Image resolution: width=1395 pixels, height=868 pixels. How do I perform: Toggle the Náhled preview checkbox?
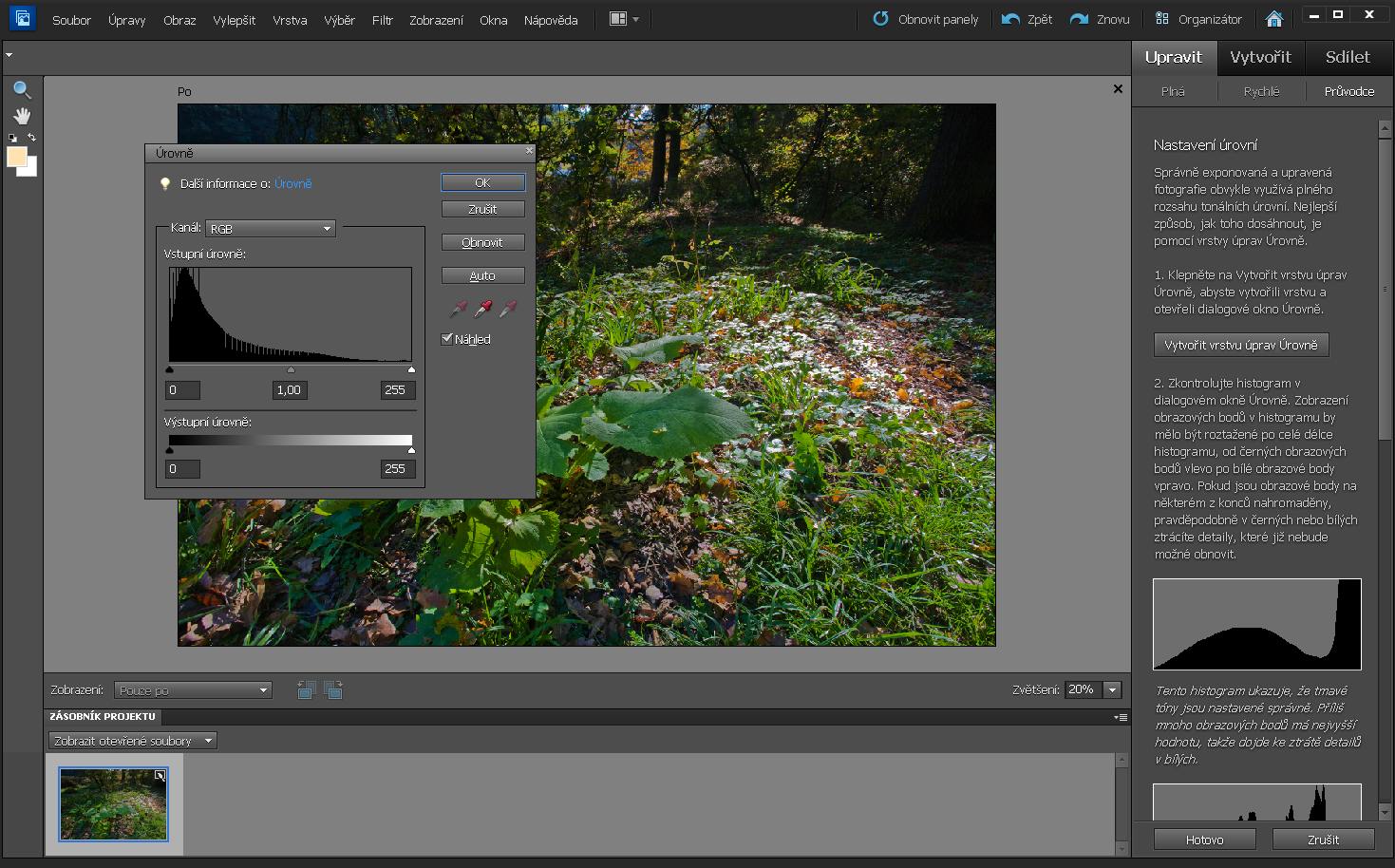pyautogui.click(x=447, y=339)
